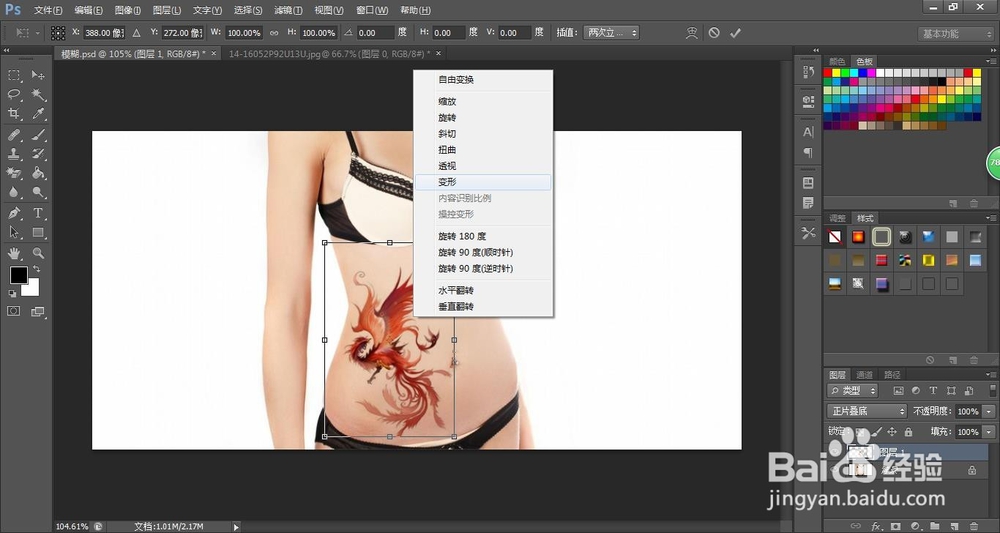Open the layer filter 类型 dropdown
This screenshot has height=533, width=1000.
click(853, 390)
